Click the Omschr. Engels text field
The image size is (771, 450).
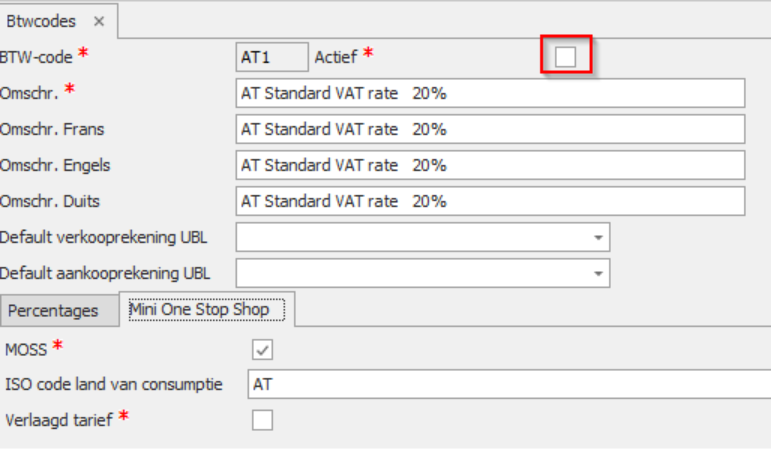point(490,165)
